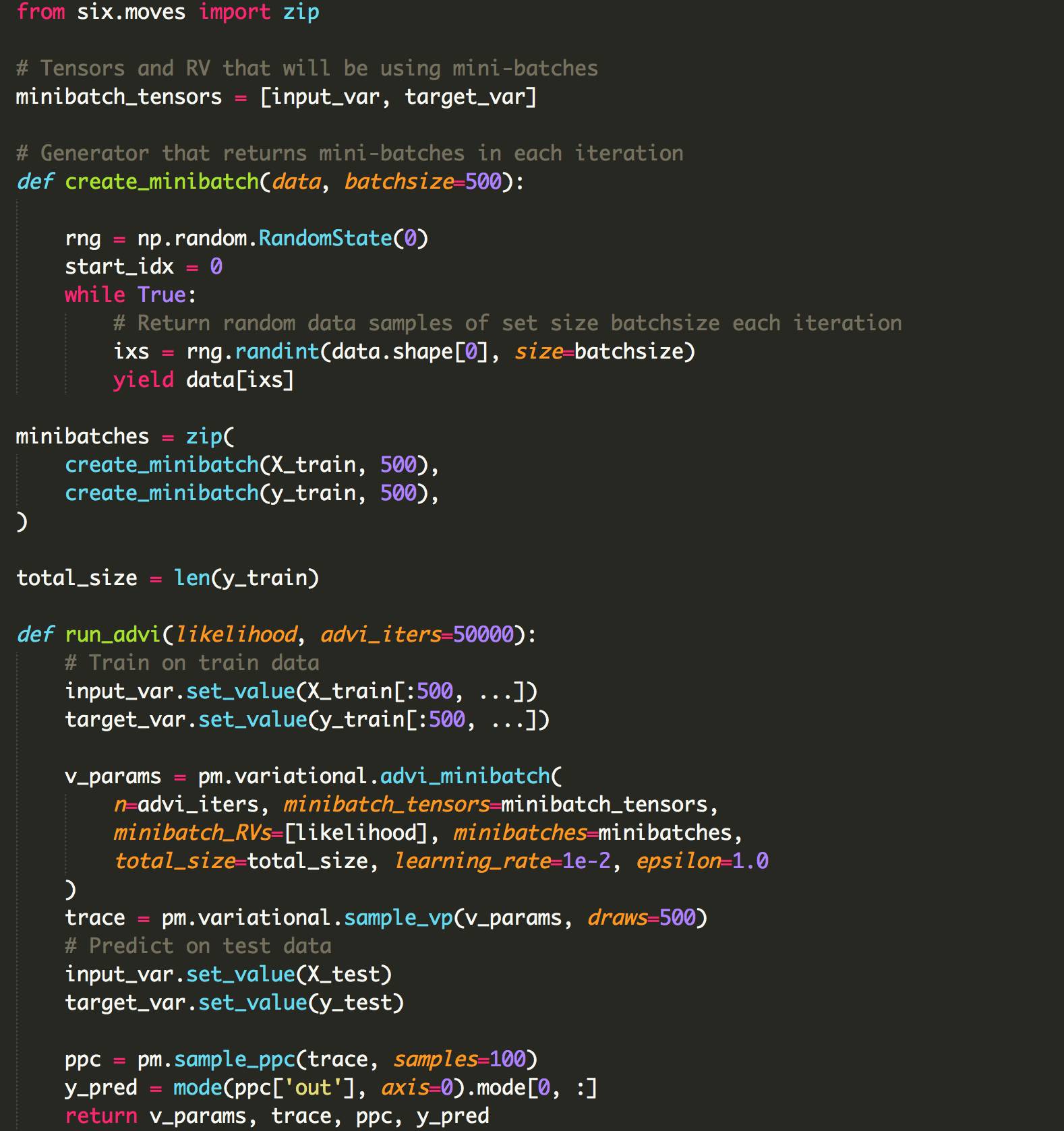Click the "import" keyword on the first line
The height and width of the screenshot is (1131, 1064).
(234, 12)
